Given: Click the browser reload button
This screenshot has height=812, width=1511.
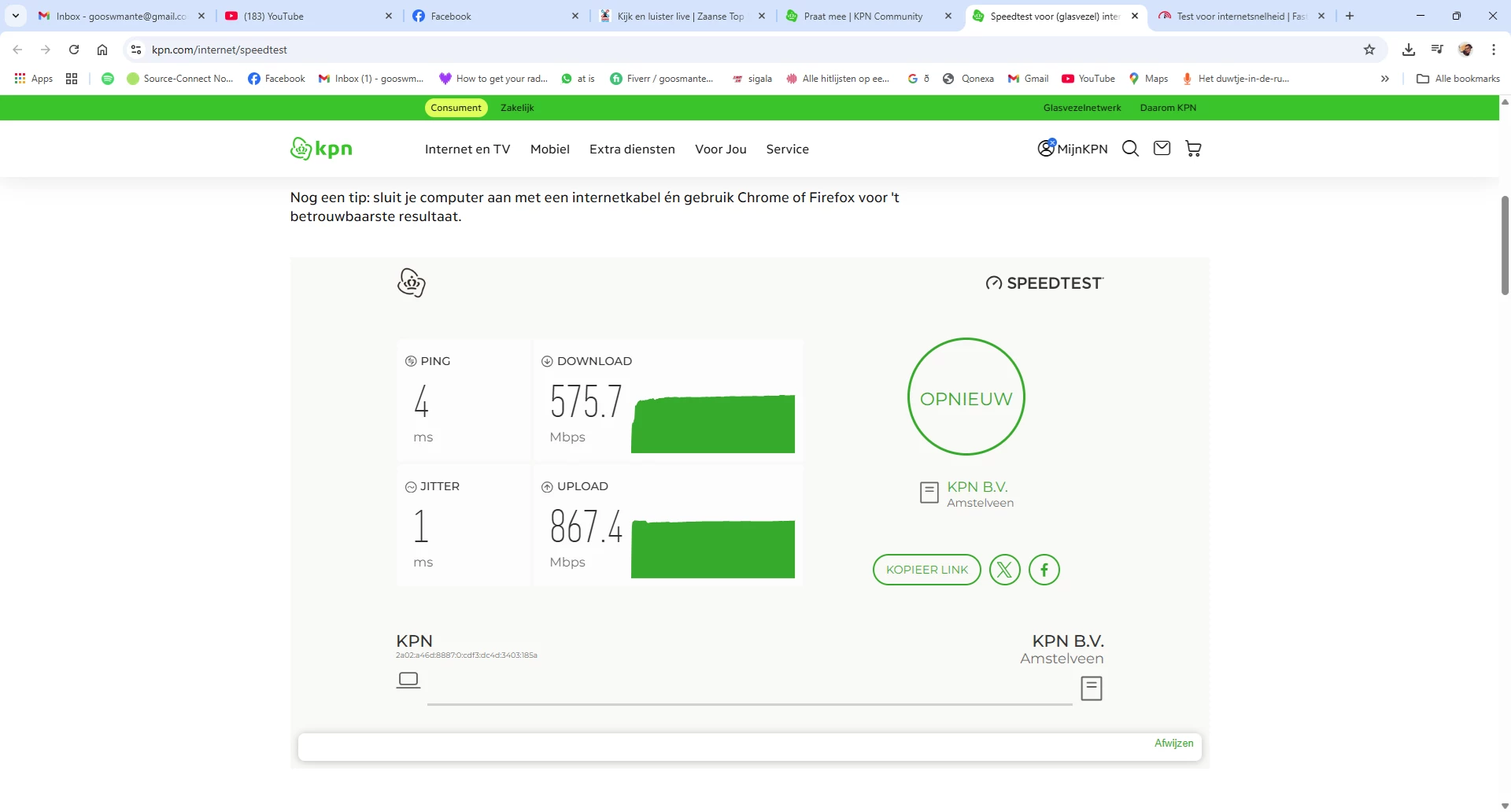Looking at the screenshot, I should click(x=74, y=50).
